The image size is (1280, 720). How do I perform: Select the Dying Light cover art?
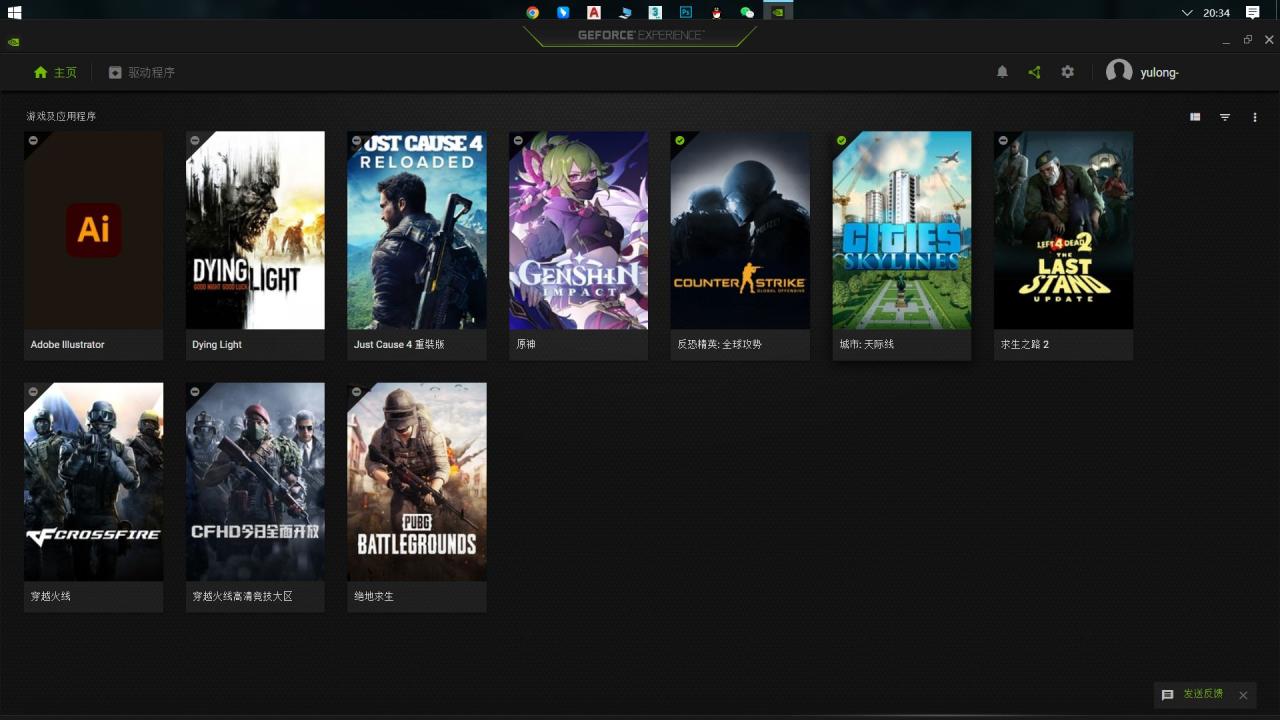(x=255, y=230)
